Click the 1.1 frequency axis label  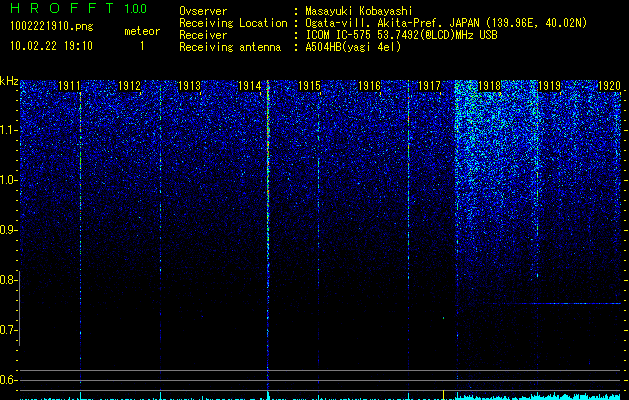(8, 130)
